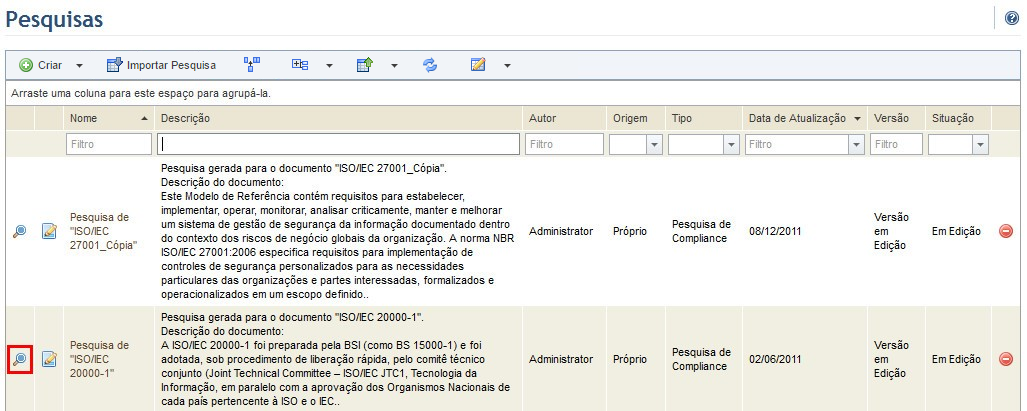Image resolution: width=1027 pixels, height=411 pixels.
Task: Click the hierarchy tree toolbar icon
Action: pyautogui.click(x=252, y=65)
